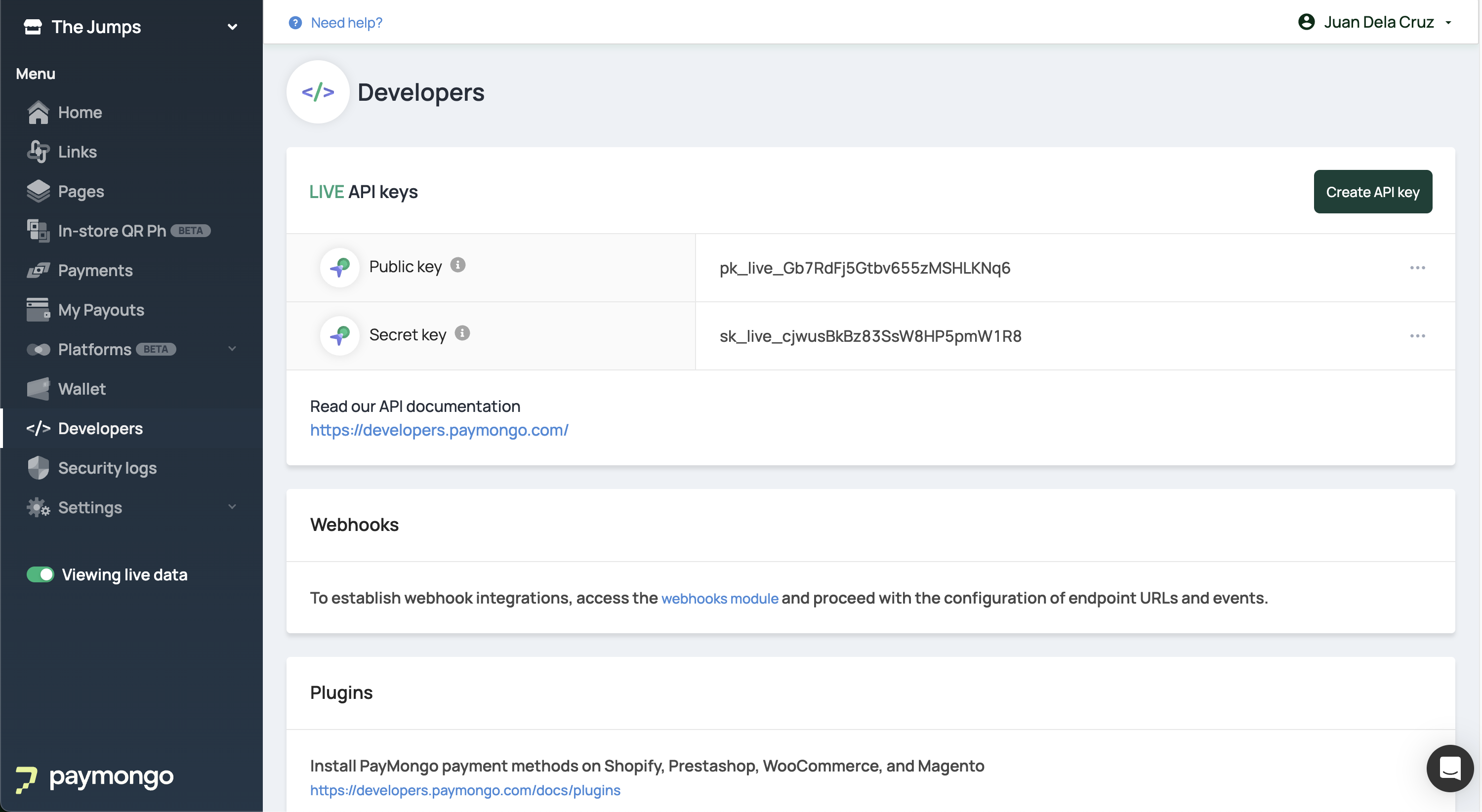Click the pk_live_Gb7RdFj5Gtbv655zMSHLKNq6 key value

click(864, 268)
